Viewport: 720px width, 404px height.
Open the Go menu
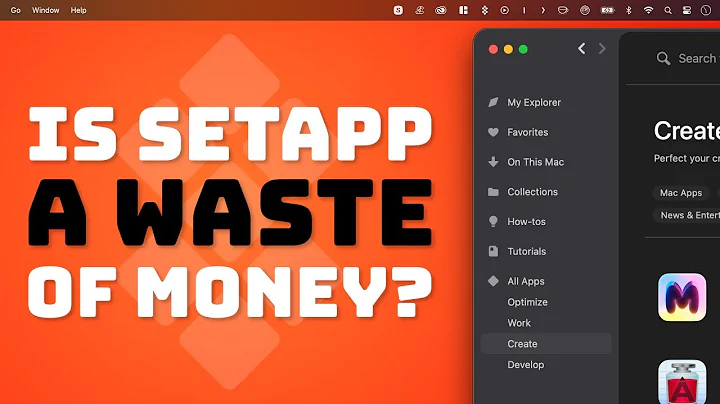point(16,10)
